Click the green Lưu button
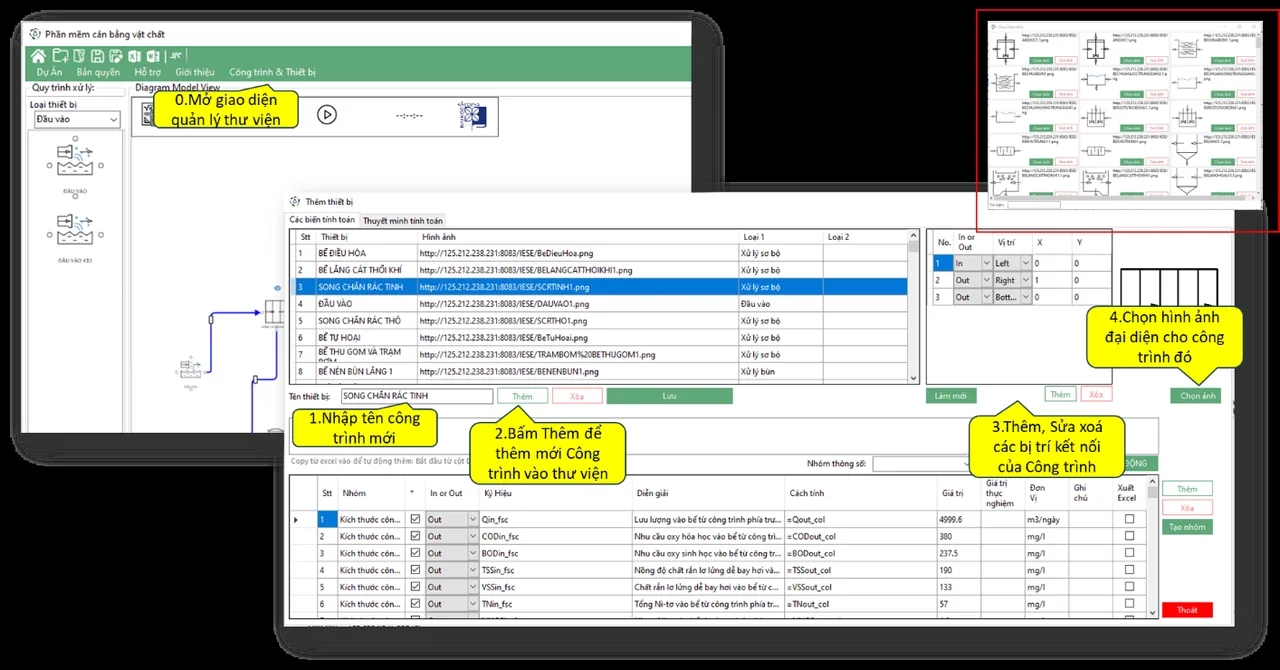The image size is (1280, 670). [669, 396]
